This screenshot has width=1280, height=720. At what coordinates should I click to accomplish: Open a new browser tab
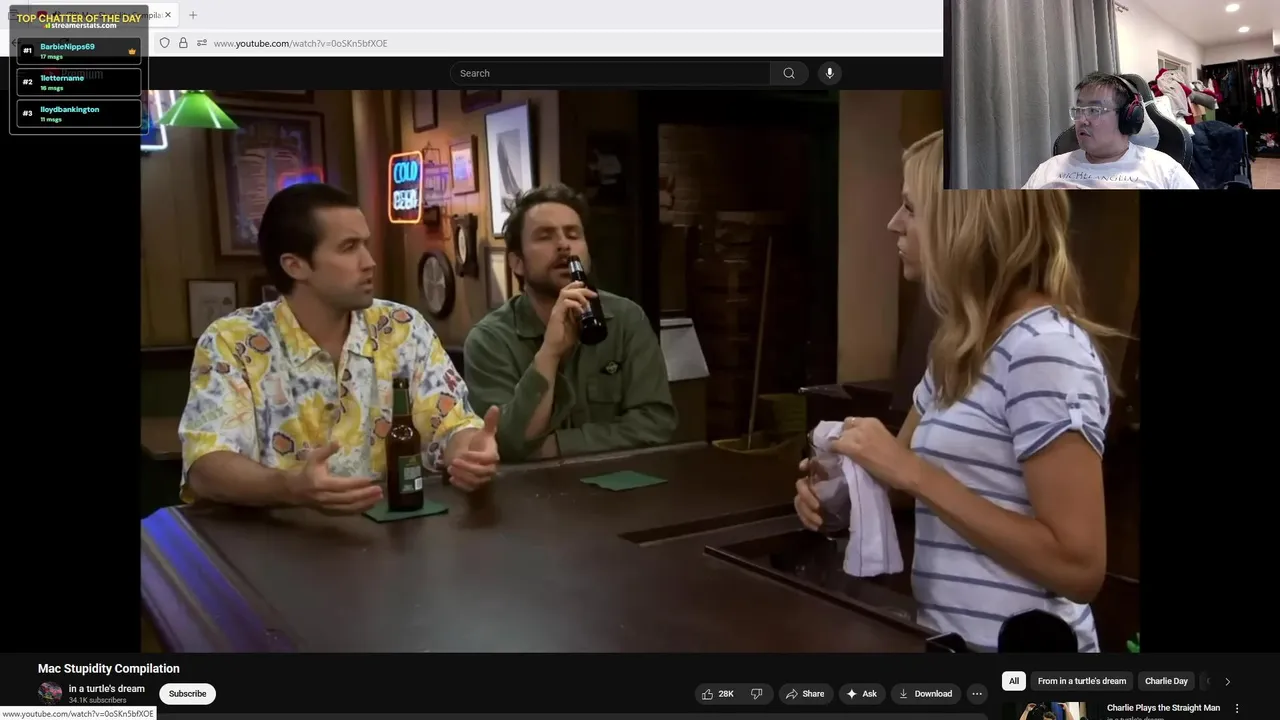[x=193, y=15]
